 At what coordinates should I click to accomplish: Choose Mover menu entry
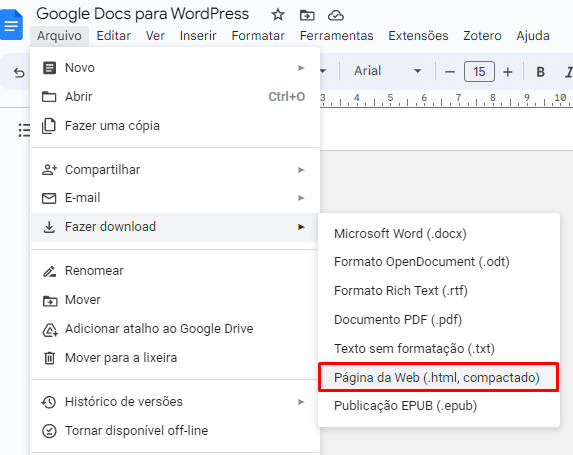175,300
